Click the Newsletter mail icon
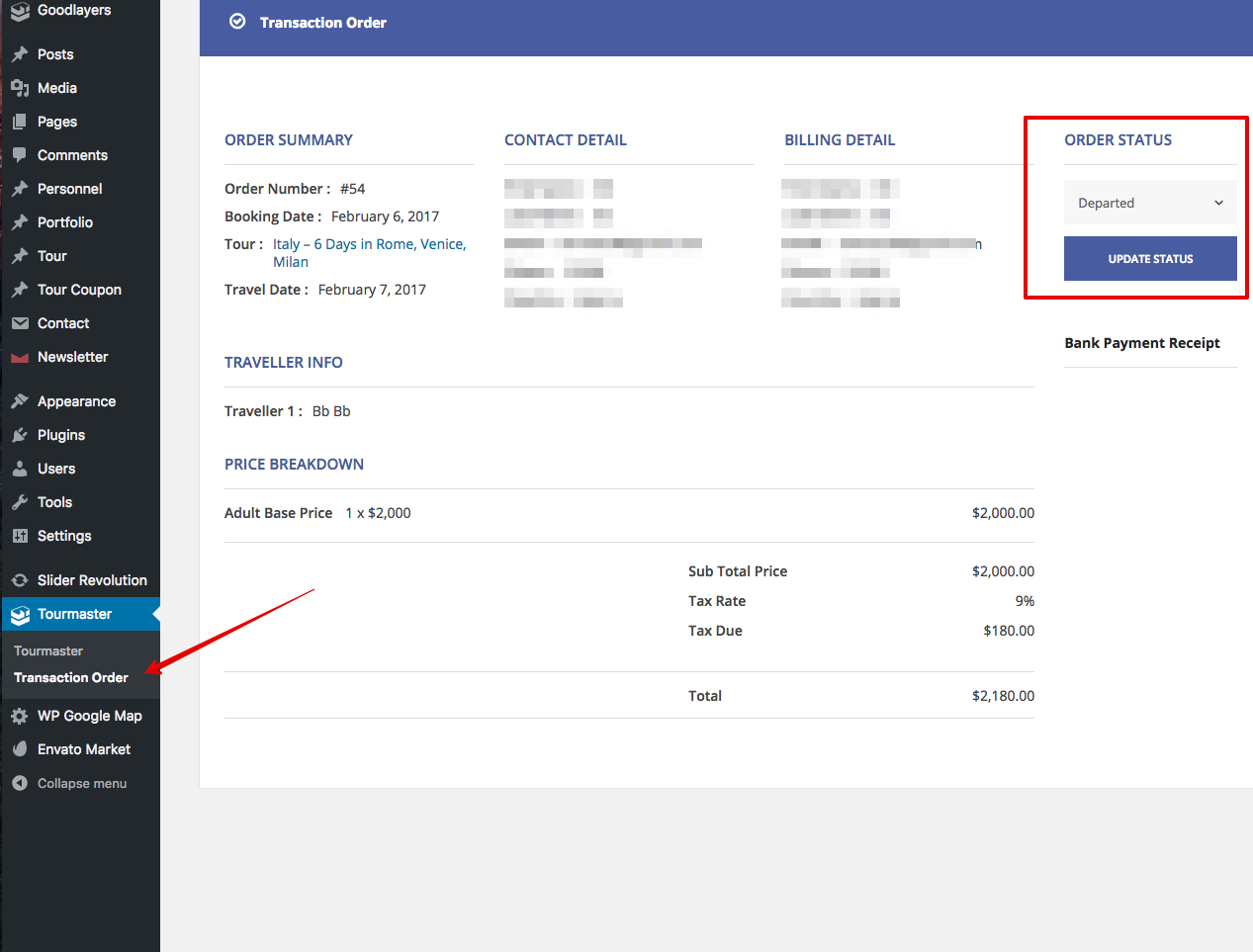This screenshot has width=1253, height=952. pos(20,357)
